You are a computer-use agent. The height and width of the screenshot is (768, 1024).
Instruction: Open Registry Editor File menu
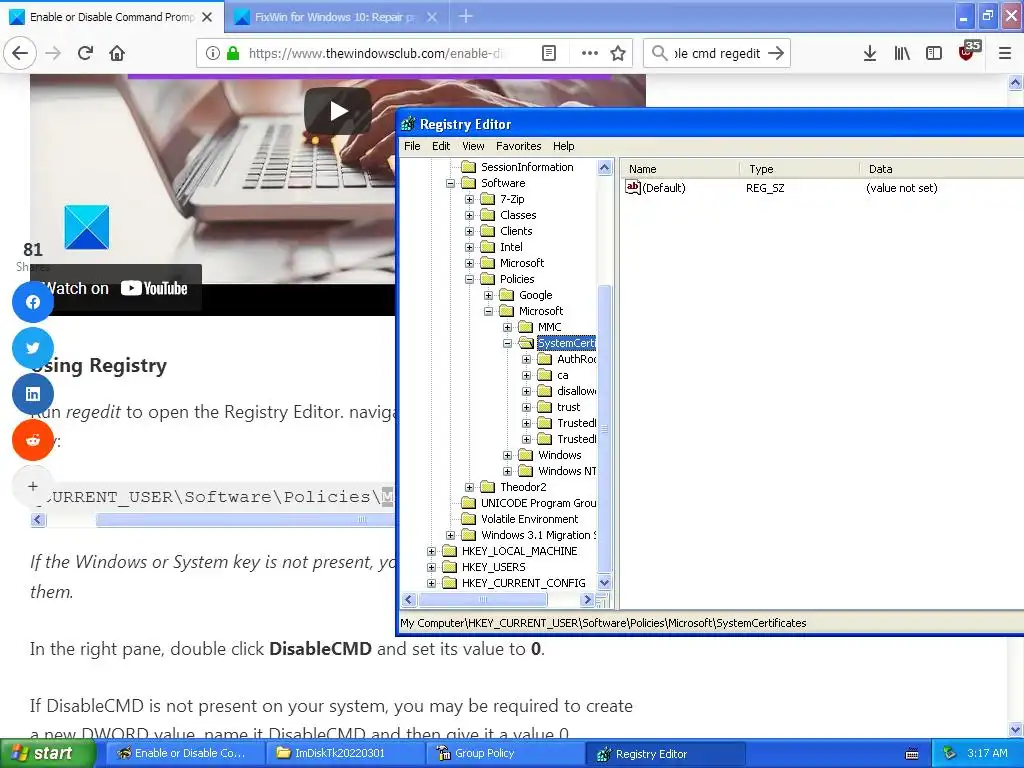(412, 146)
